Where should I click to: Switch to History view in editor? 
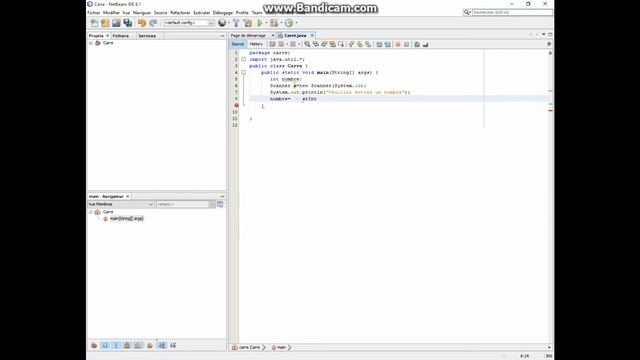(256, 44)
